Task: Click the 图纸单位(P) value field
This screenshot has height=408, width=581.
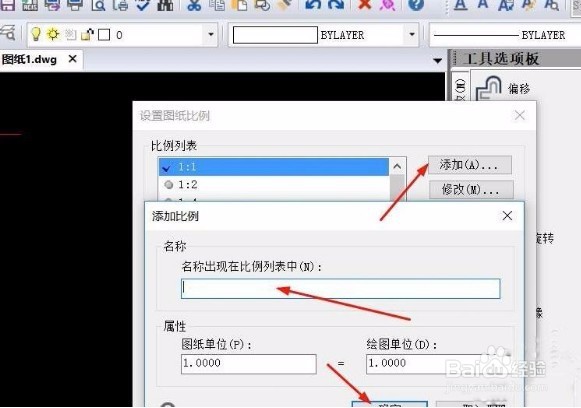Action: (x=249, y=364)
